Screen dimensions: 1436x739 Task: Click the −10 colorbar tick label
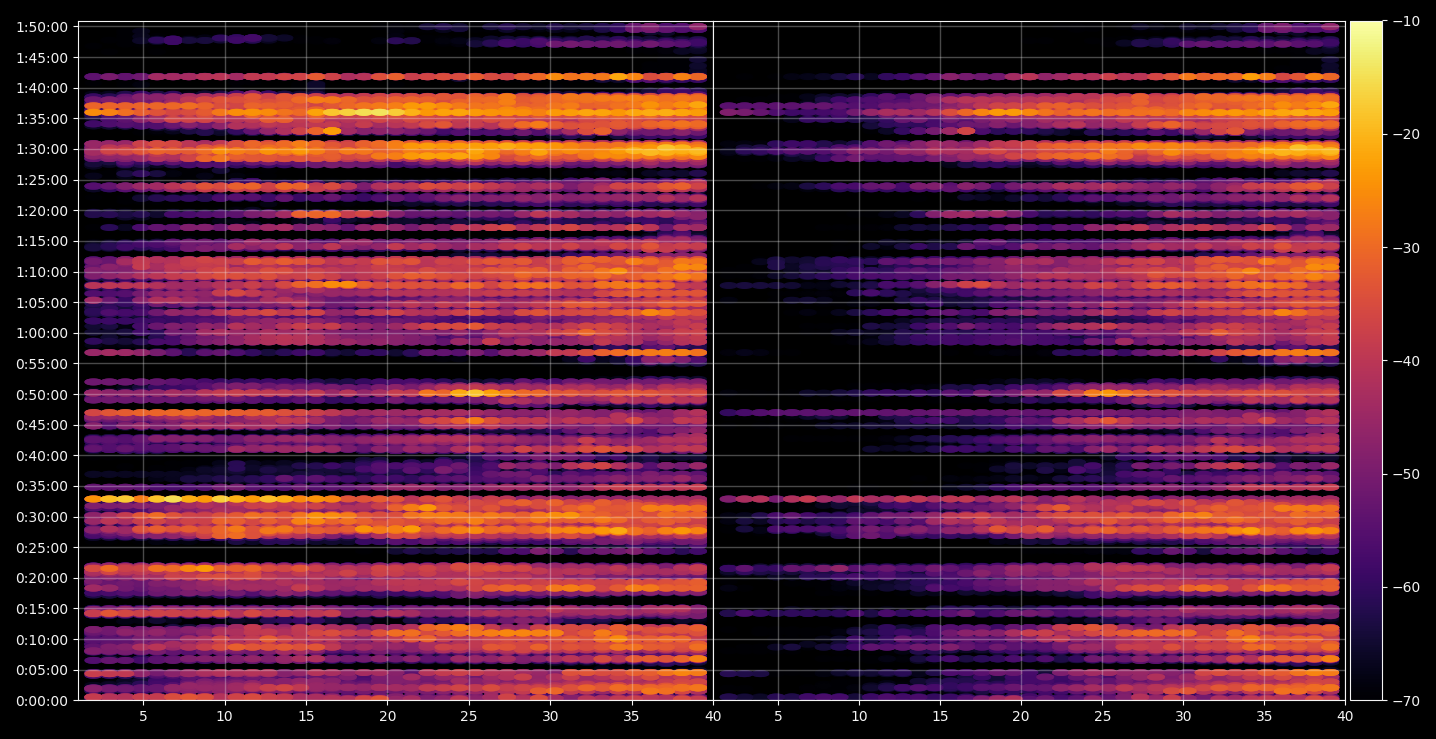coord(1405,22)
